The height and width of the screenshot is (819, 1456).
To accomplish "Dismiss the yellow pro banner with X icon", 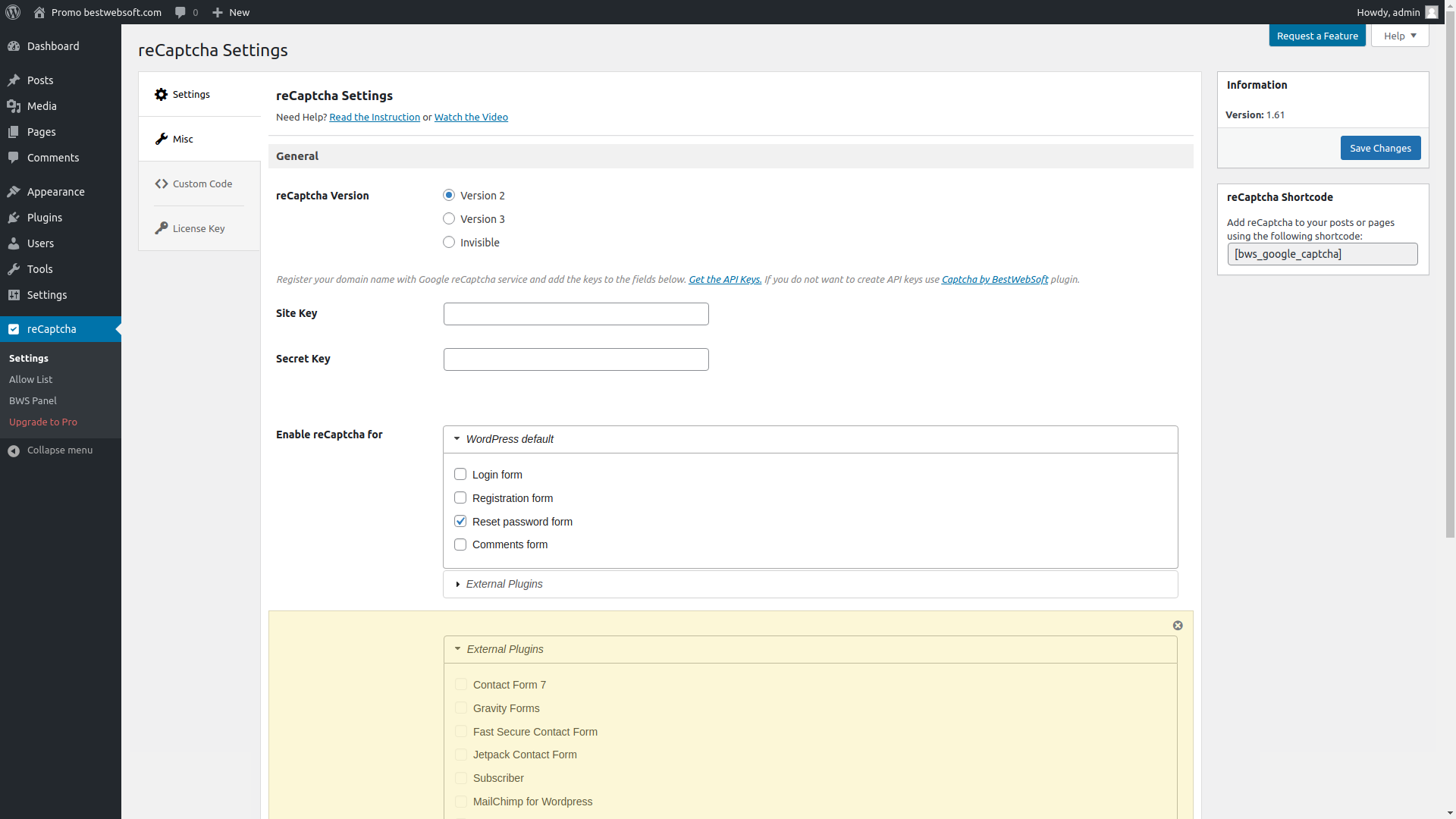I will (1178, 626).
